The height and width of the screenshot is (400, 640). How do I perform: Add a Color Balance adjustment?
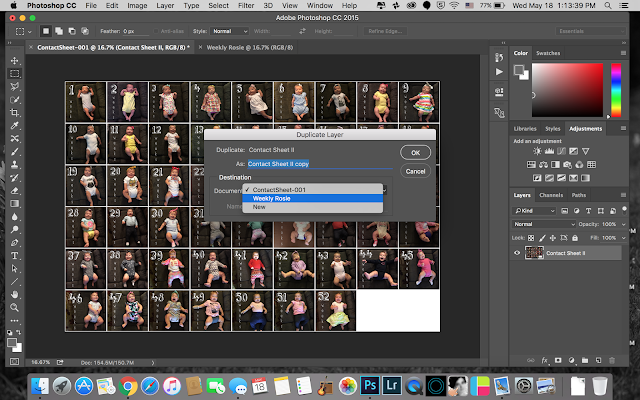tap(543, 164)
